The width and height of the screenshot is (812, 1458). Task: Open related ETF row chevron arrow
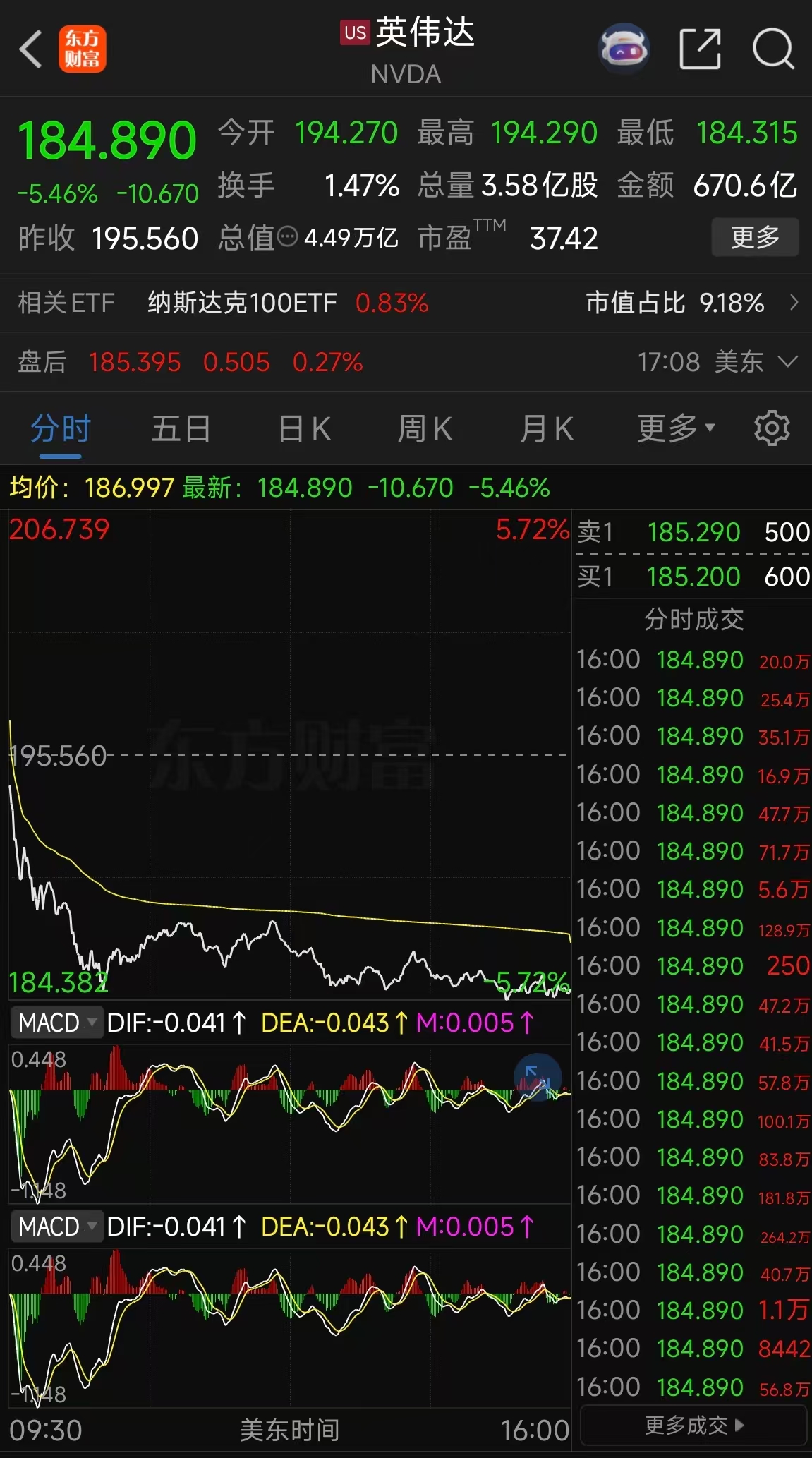[x=794, y=303]
